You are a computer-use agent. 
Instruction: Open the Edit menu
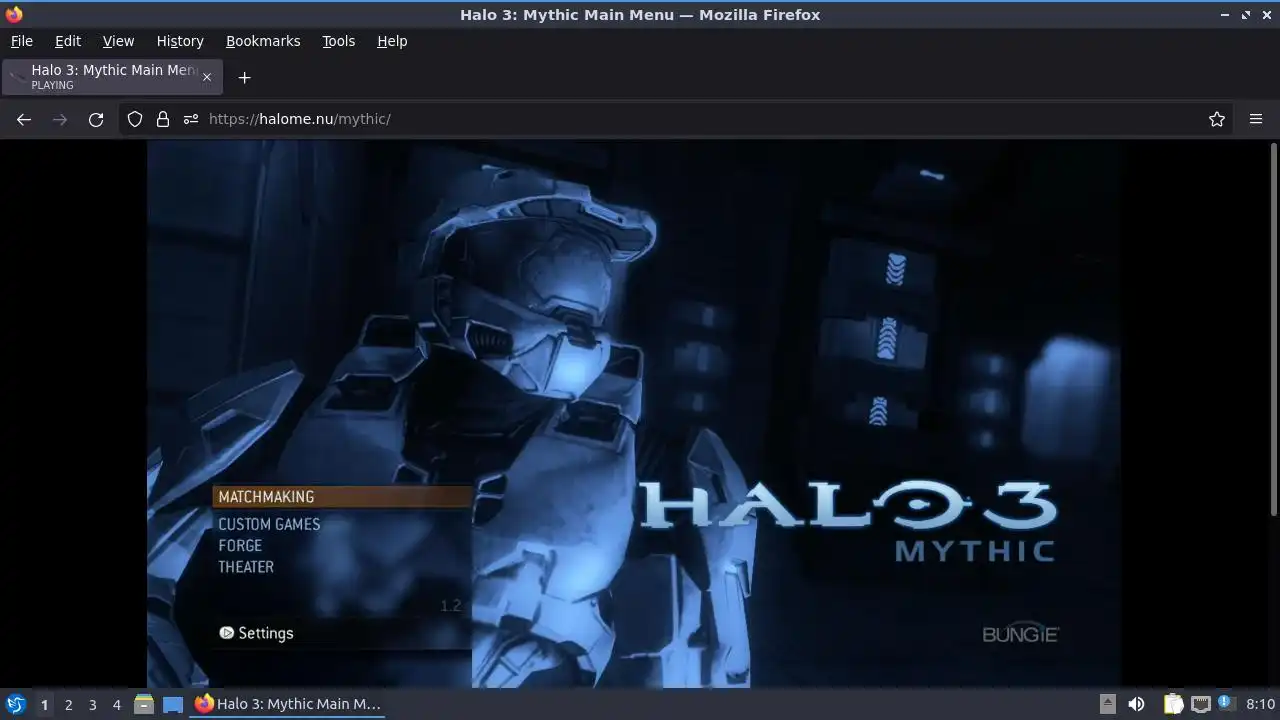click(68, 41)
